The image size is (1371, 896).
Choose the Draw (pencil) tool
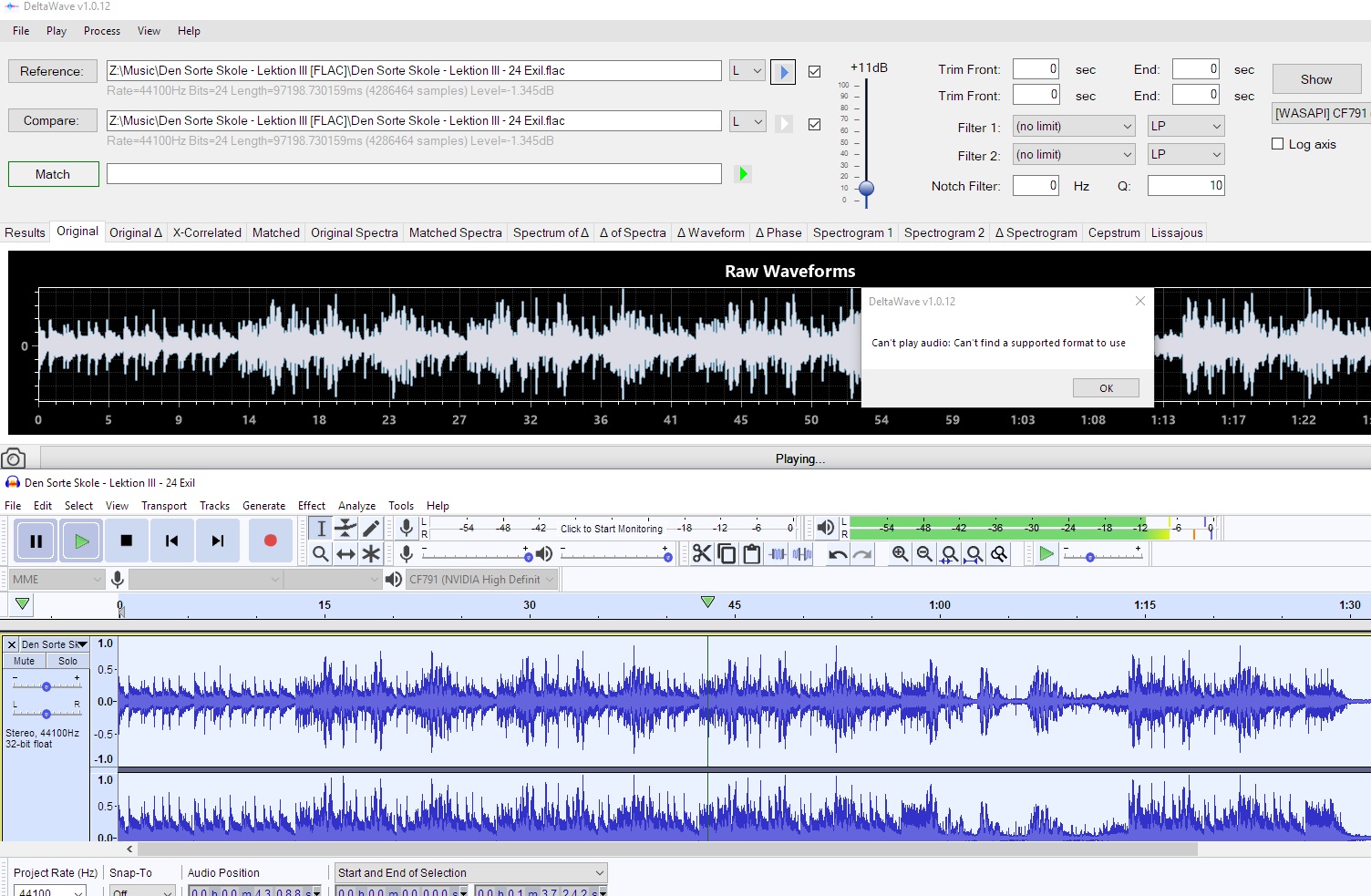point(371,528)
